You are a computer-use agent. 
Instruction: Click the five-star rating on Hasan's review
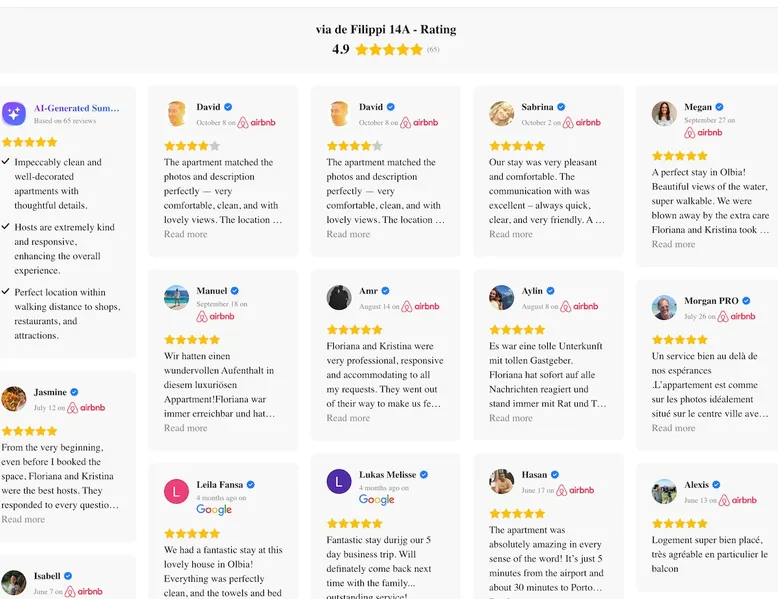(x=516, y=513)
